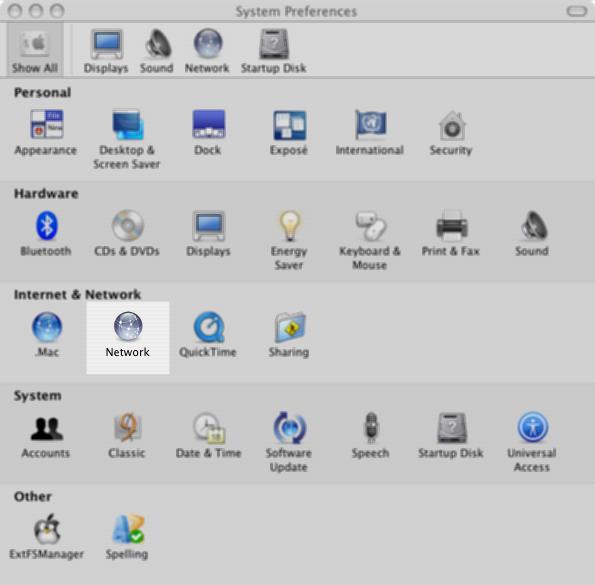Click Displays shortcut in the toolbar
The height and width of the screenshot is (585, 595).
click(106, 51)
